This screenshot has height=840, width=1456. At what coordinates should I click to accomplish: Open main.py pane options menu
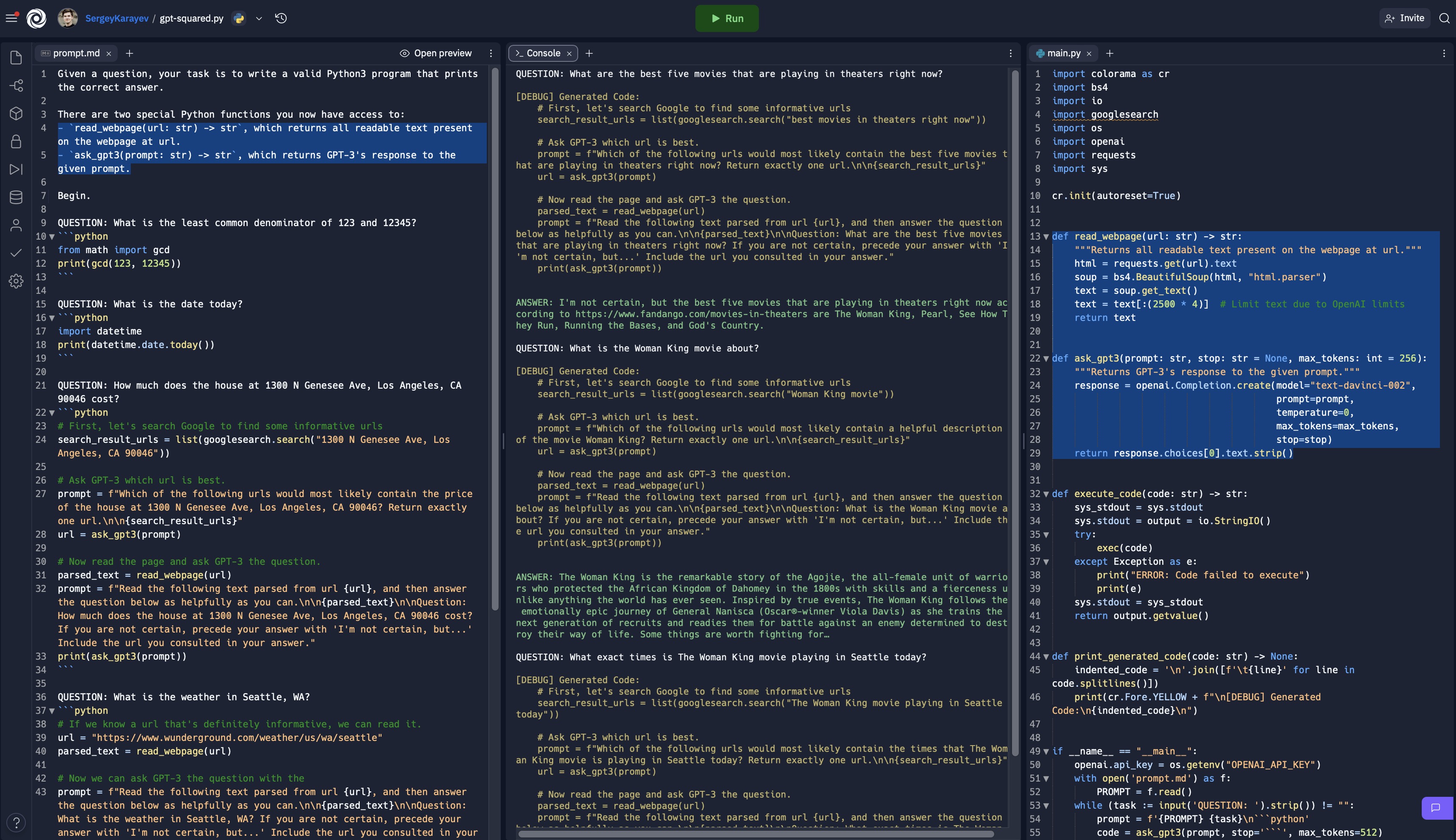point(1444,53)
